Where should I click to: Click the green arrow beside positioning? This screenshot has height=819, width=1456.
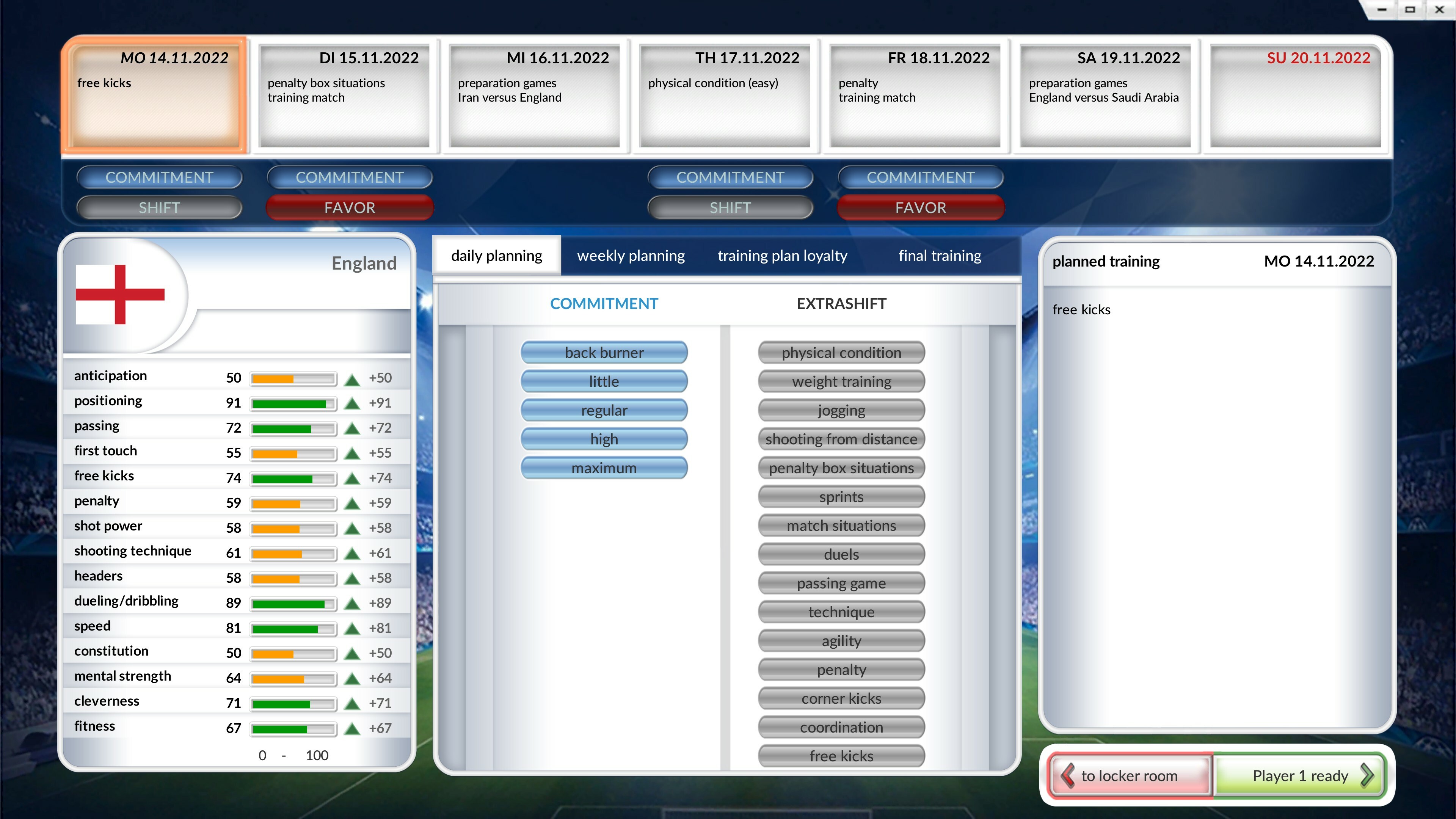[352, 403]
